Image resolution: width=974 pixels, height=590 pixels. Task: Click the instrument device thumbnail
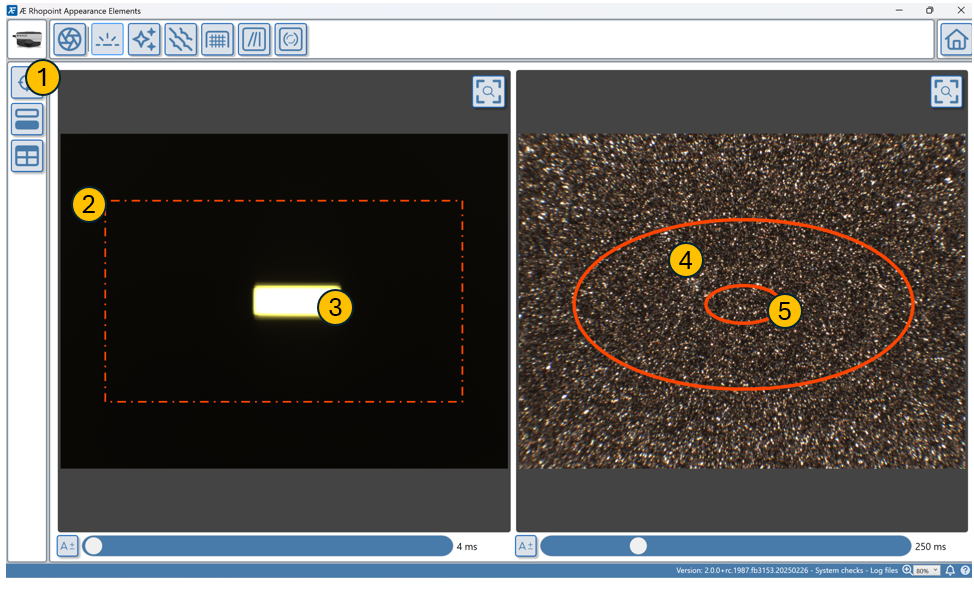coord(27,40)
